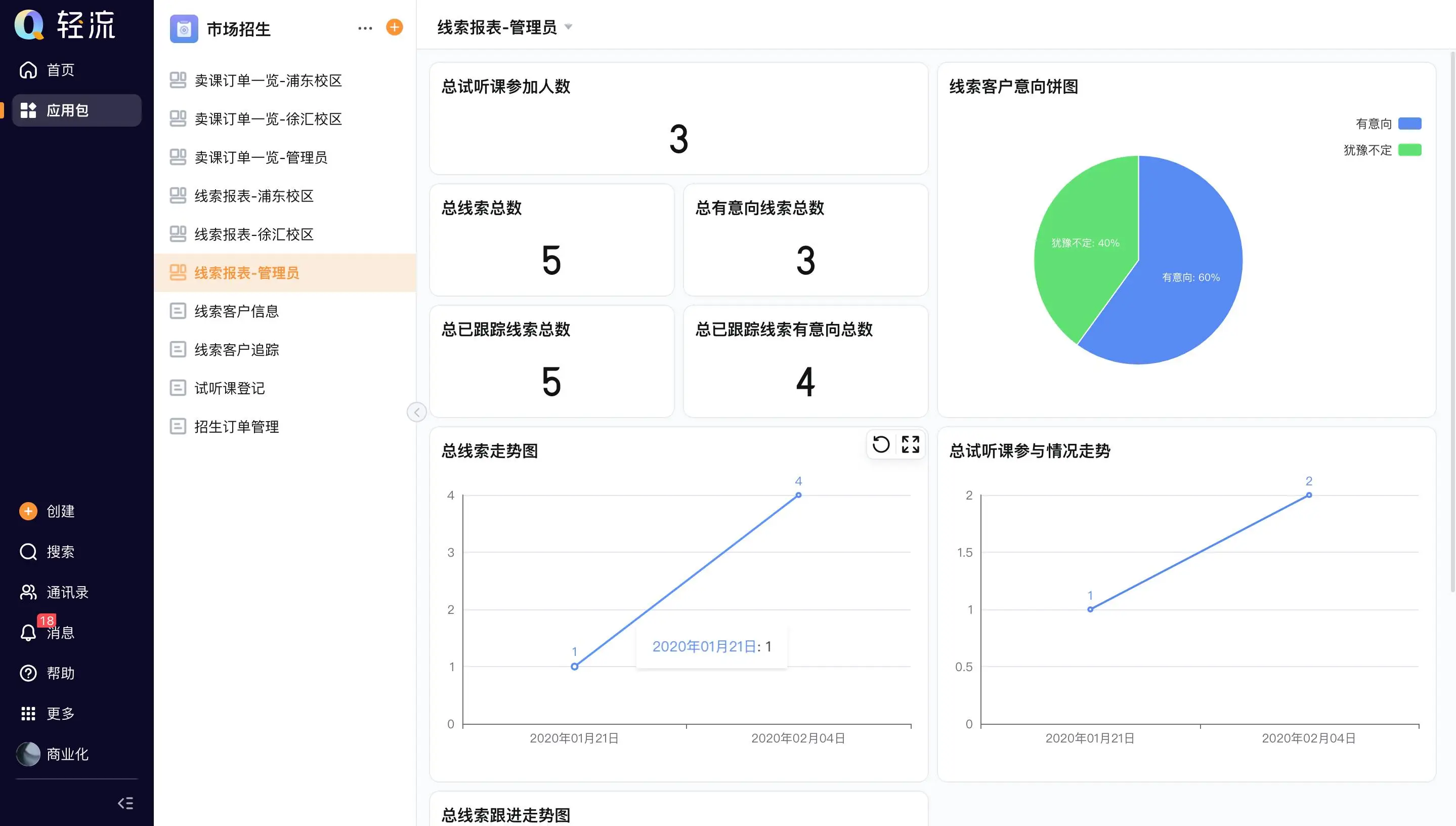Open 线索客户信息 in the sidebar list
This screenshot has width=1456, height=826.
pos(236,311)
